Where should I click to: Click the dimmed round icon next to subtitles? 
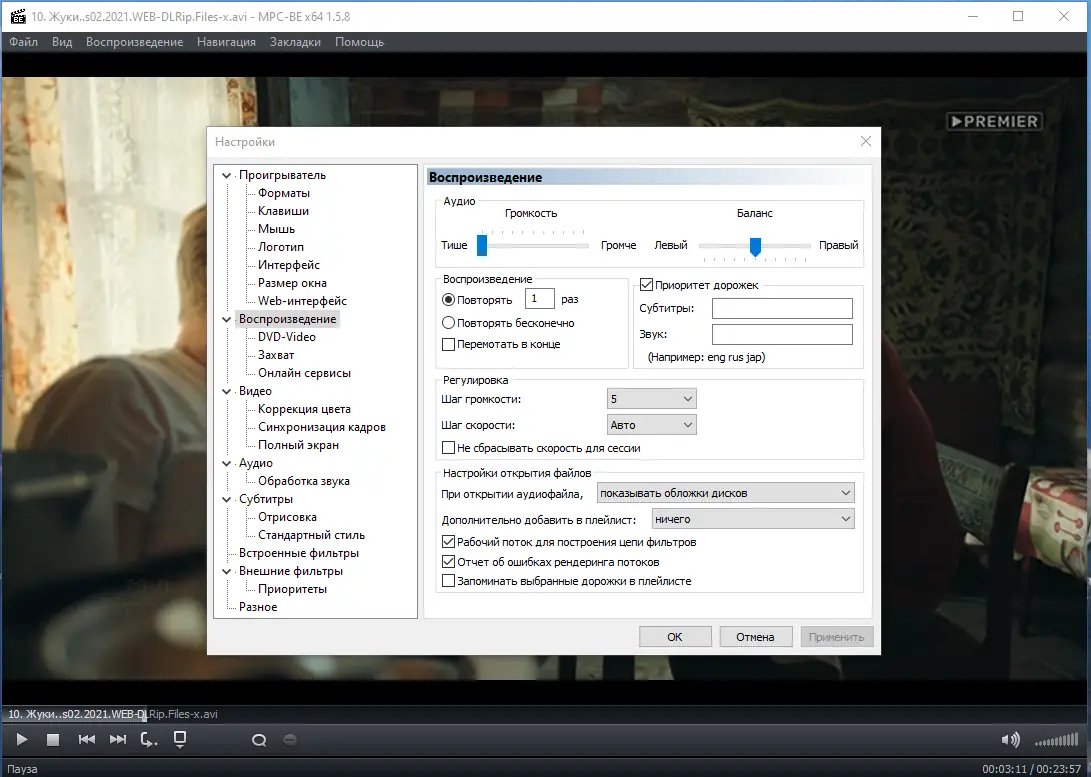[290, 739]
